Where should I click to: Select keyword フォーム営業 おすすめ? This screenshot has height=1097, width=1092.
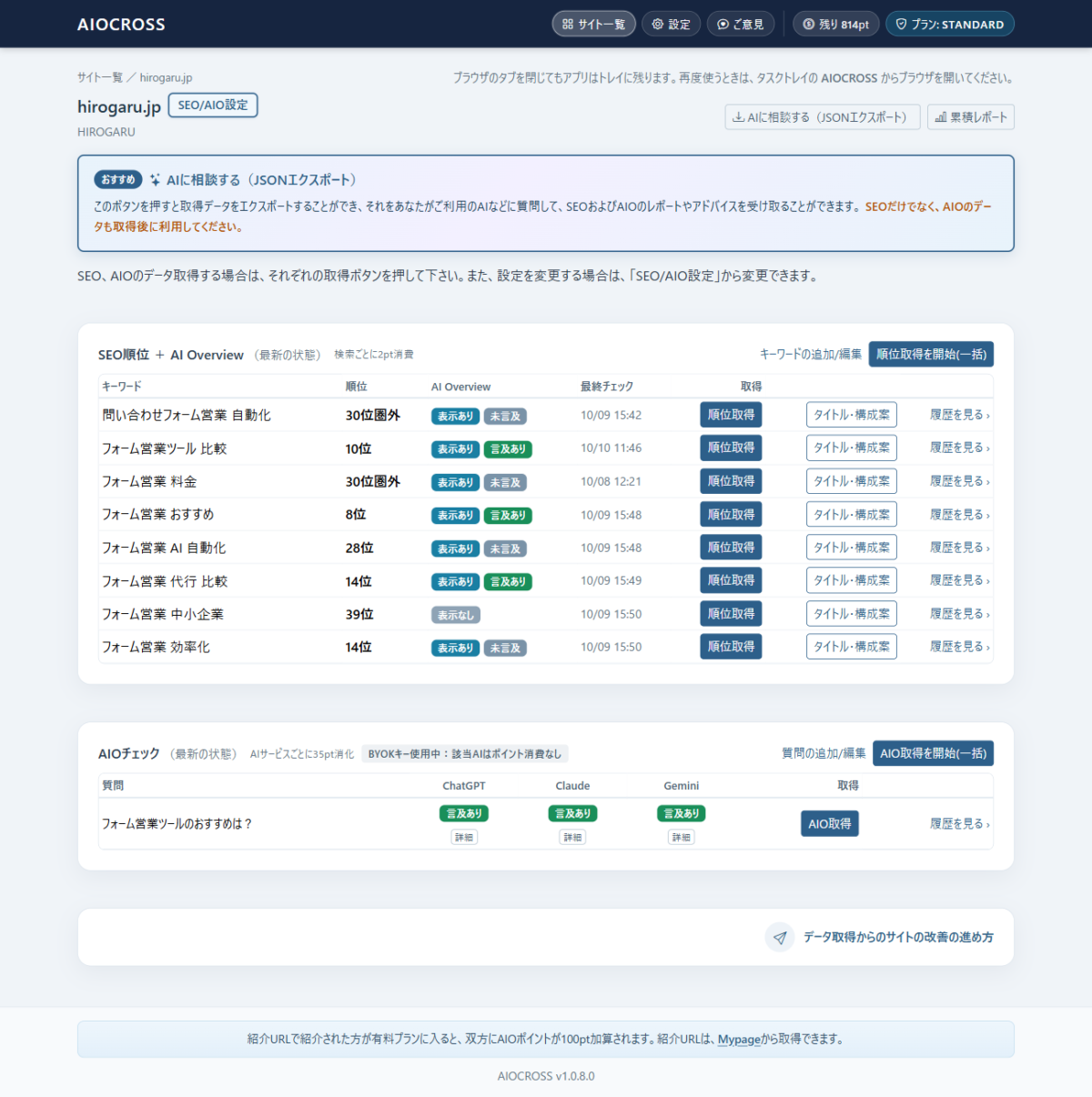pyautogui.click(x=157, y=514)
